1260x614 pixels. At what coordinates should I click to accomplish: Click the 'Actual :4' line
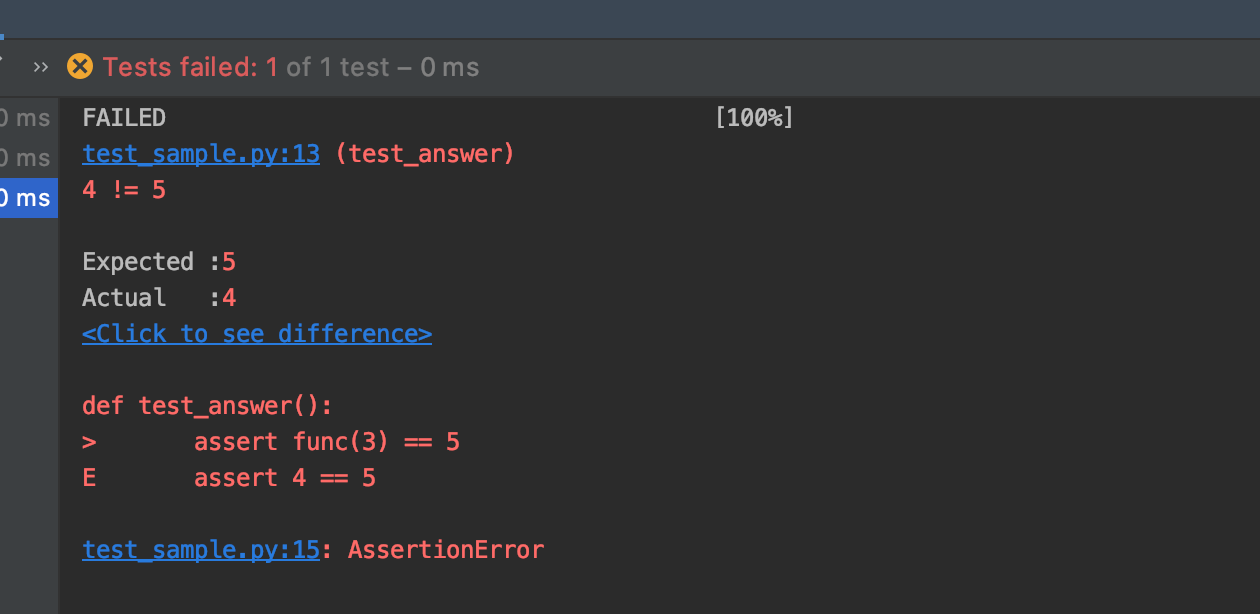pyautogui.click(x=159, y=298)
